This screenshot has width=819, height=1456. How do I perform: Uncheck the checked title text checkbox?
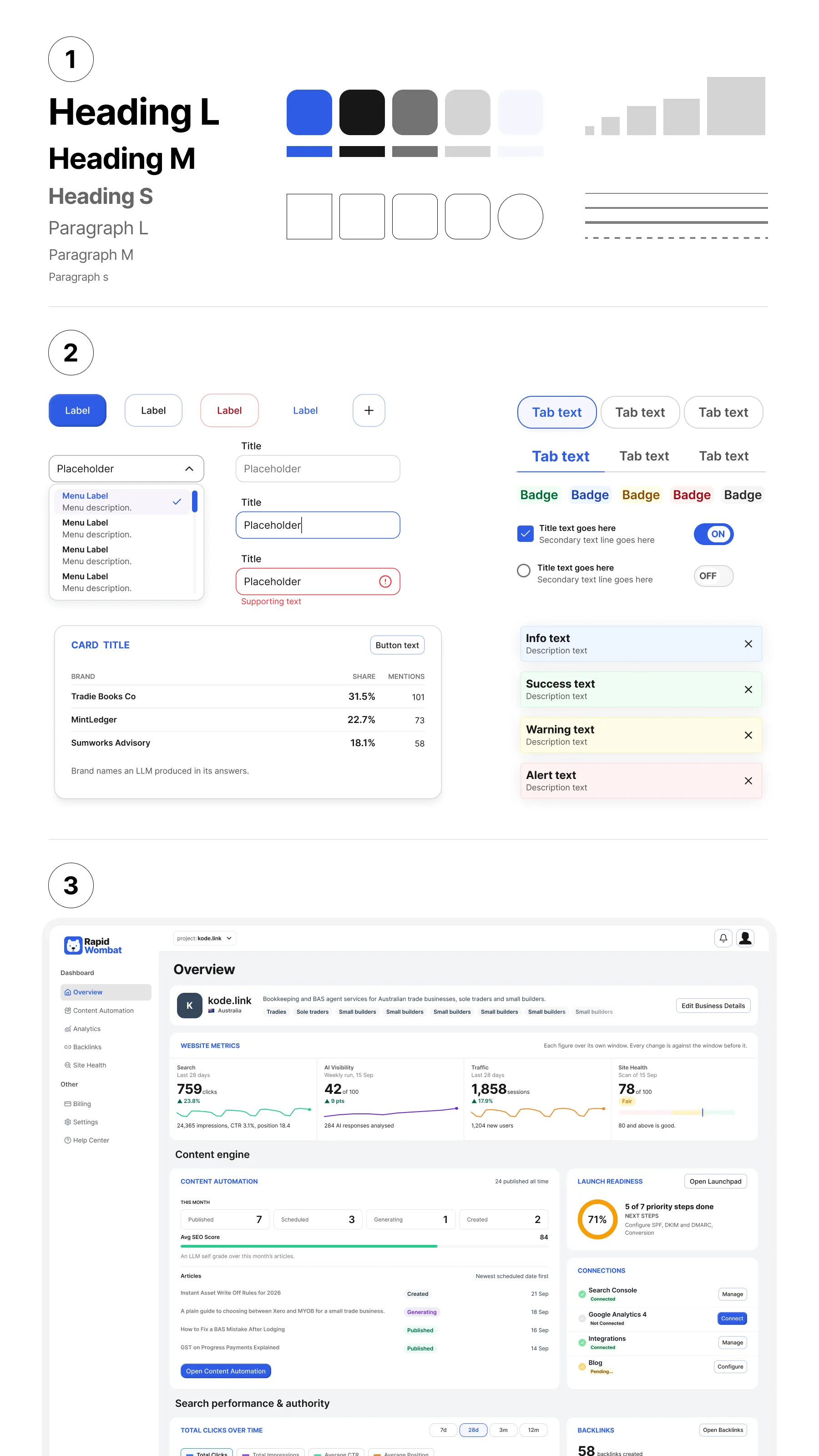click(525, 534)
